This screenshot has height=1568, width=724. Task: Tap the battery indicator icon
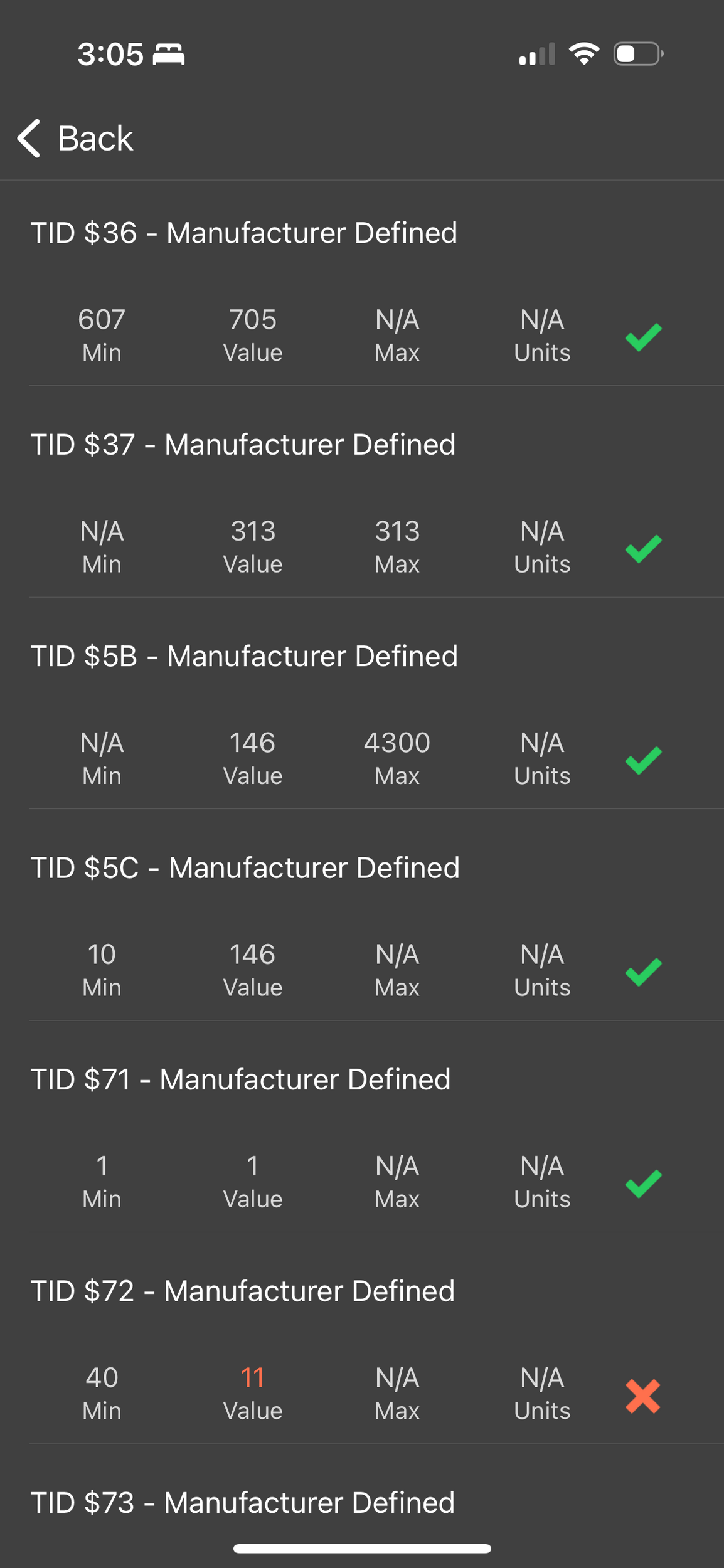coord(638,54)
